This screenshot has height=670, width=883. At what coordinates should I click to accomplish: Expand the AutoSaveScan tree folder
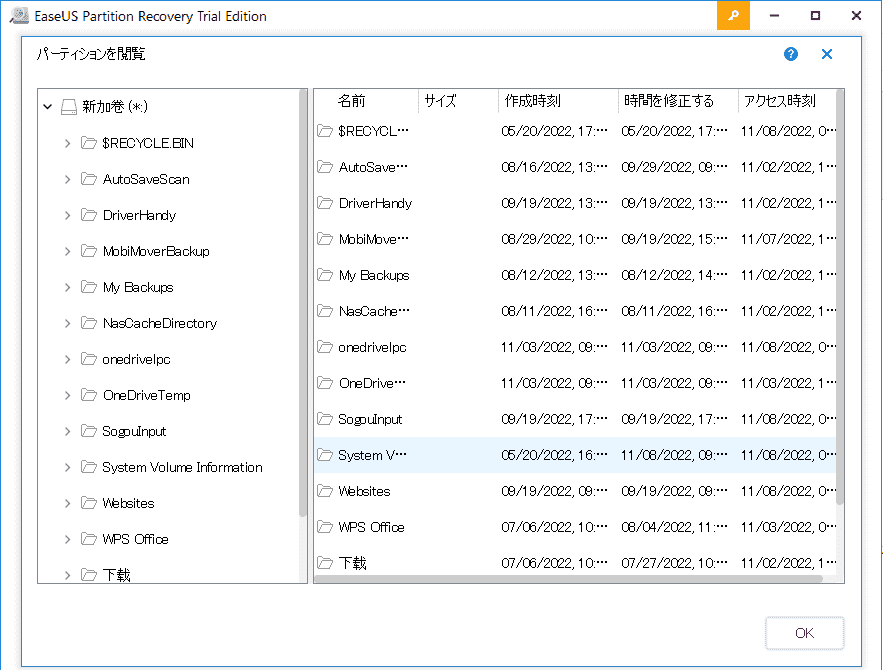click(67, 179)
